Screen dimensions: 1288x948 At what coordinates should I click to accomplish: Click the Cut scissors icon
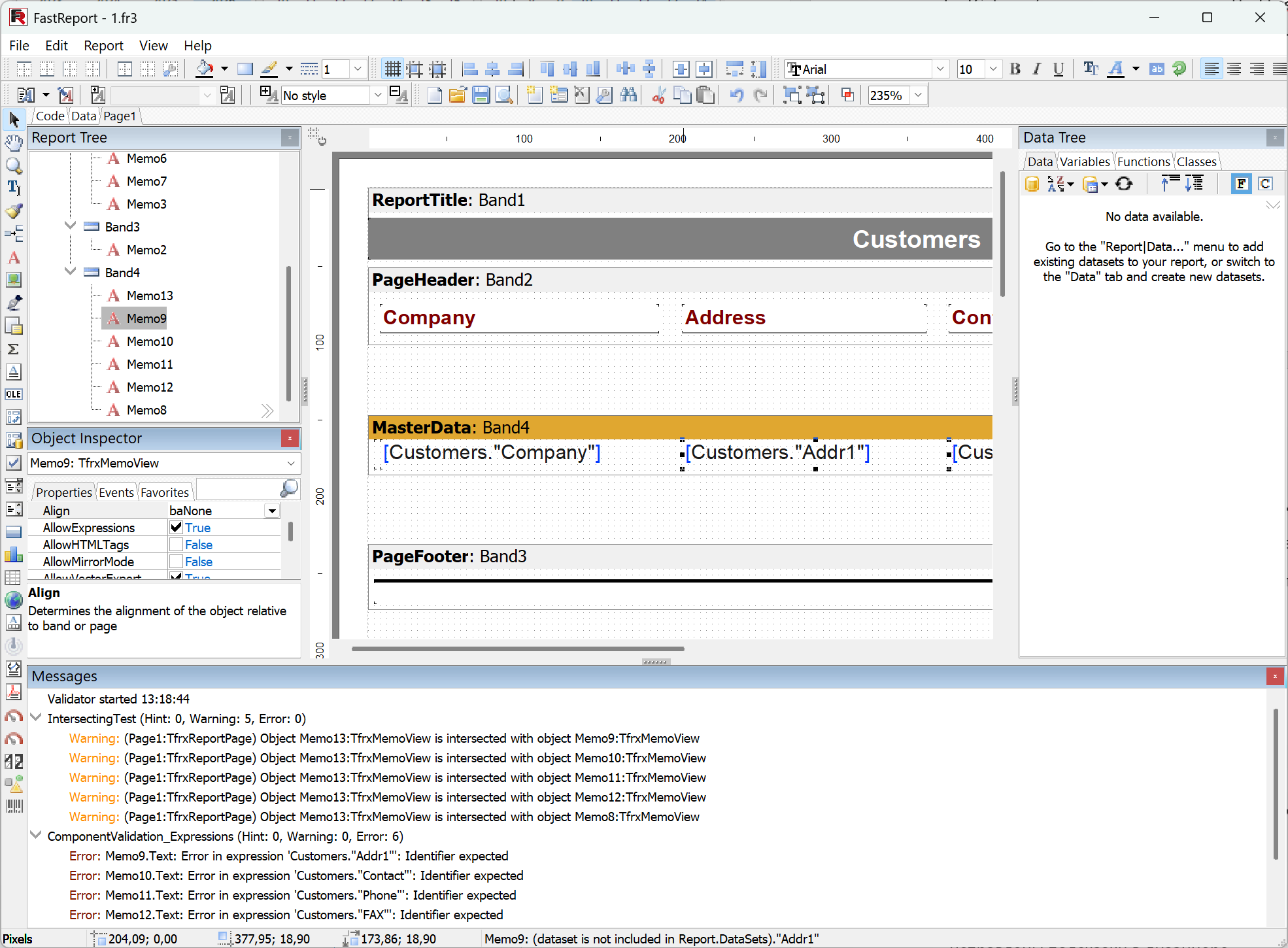pyautogui.click(x=658, y=95)
